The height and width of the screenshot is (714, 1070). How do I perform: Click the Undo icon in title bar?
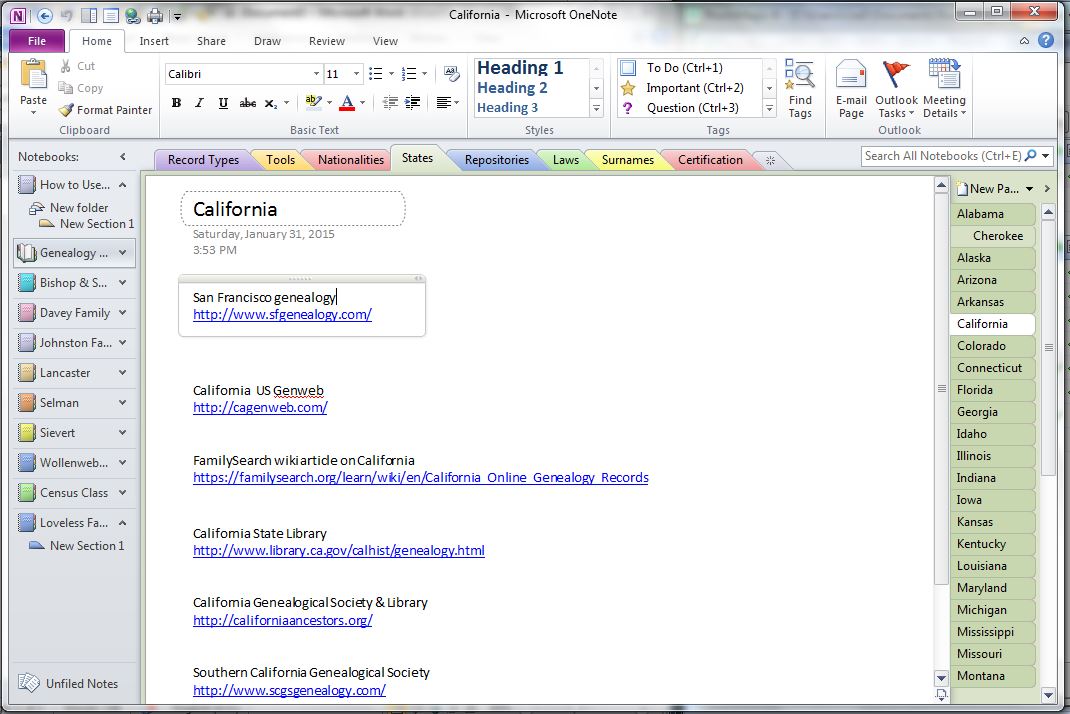point(66,15)
